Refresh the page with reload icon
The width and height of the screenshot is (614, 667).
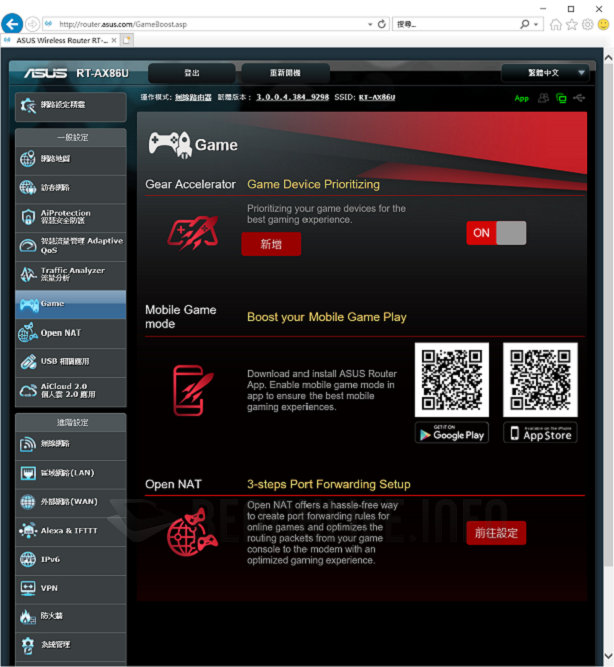(382, 24)
